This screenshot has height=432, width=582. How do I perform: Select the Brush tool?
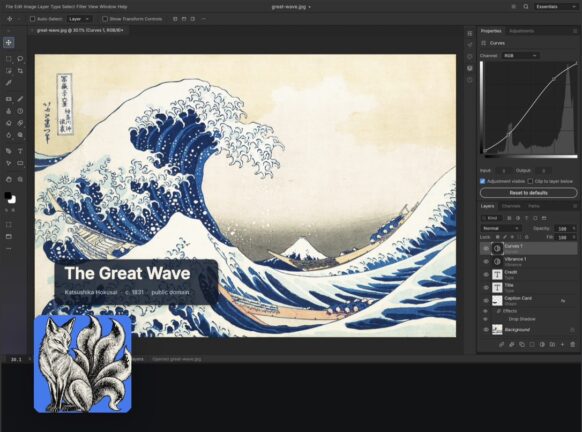point(20,99)
